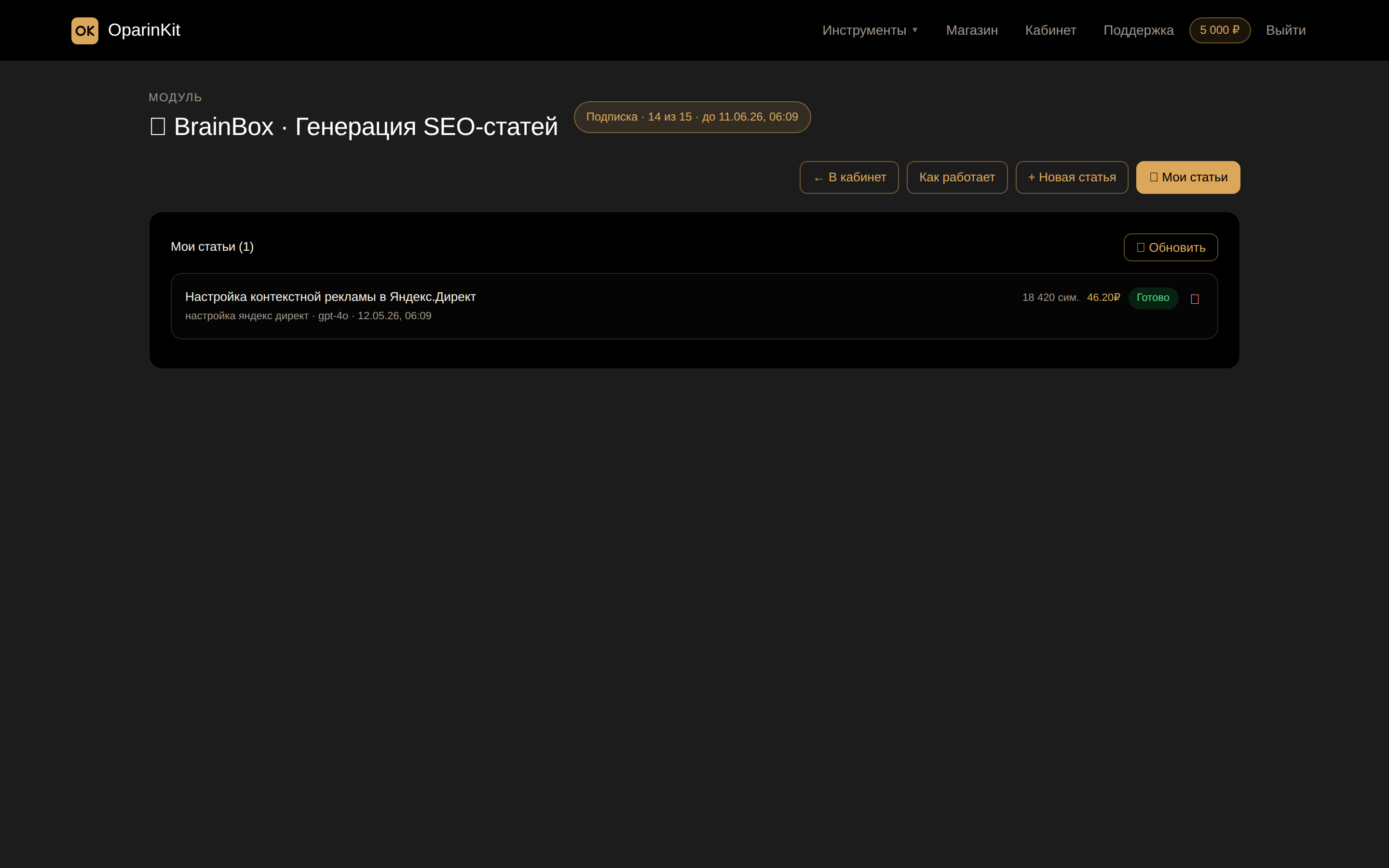This screenshot has height=868, width=1389.
Task: Click the subscription status badge
Action: [692, 117]
